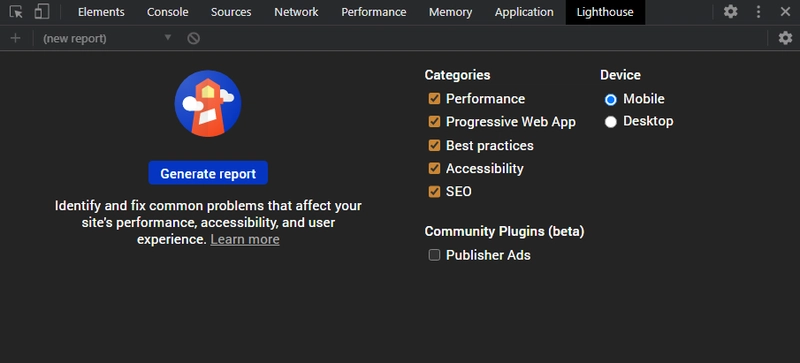Screen dimensions: 800x363
Task: Click the Lighthouse logo image
Action: coord(208,104)
